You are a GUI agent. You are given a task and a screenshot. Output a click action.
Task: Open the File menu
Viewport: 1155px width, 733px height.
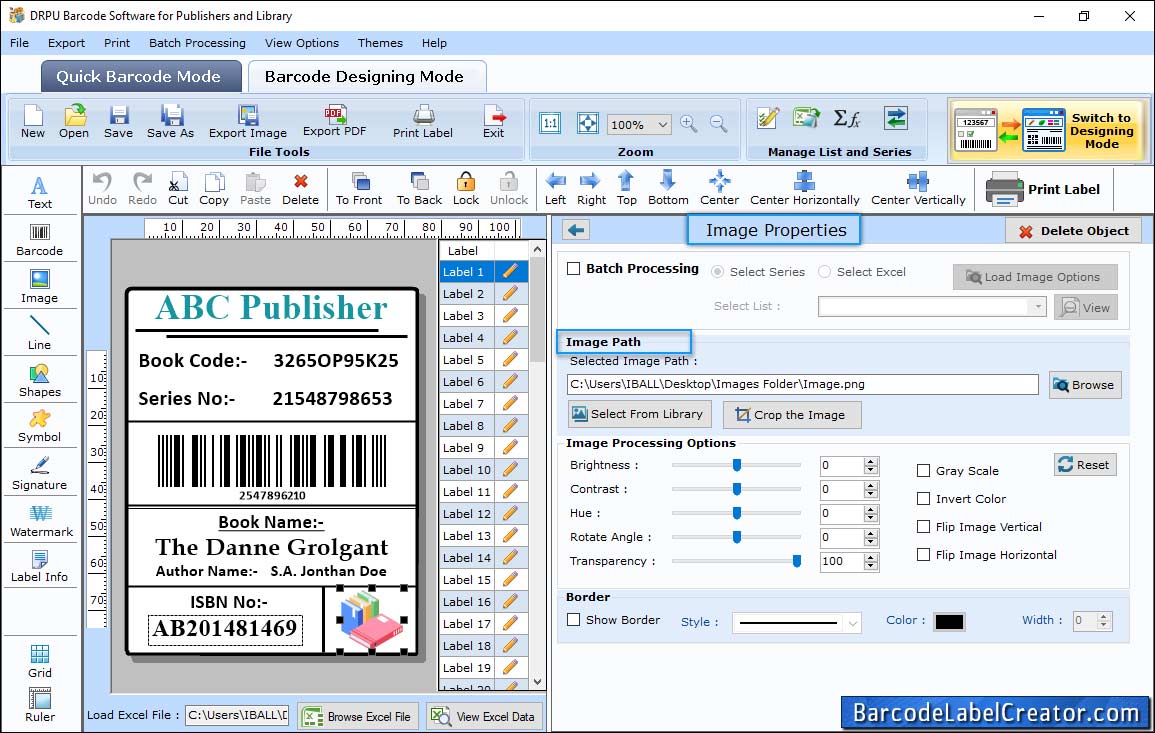click(x=20, y=43)
